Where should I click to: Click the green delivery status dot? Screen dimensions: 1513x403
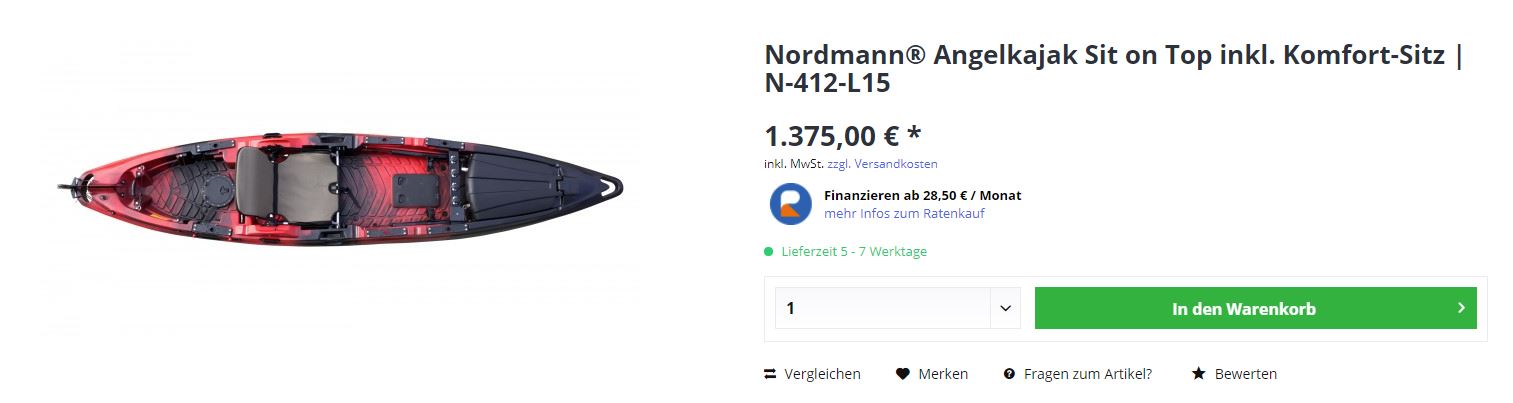pyautogui.click(x=769, y=252)
